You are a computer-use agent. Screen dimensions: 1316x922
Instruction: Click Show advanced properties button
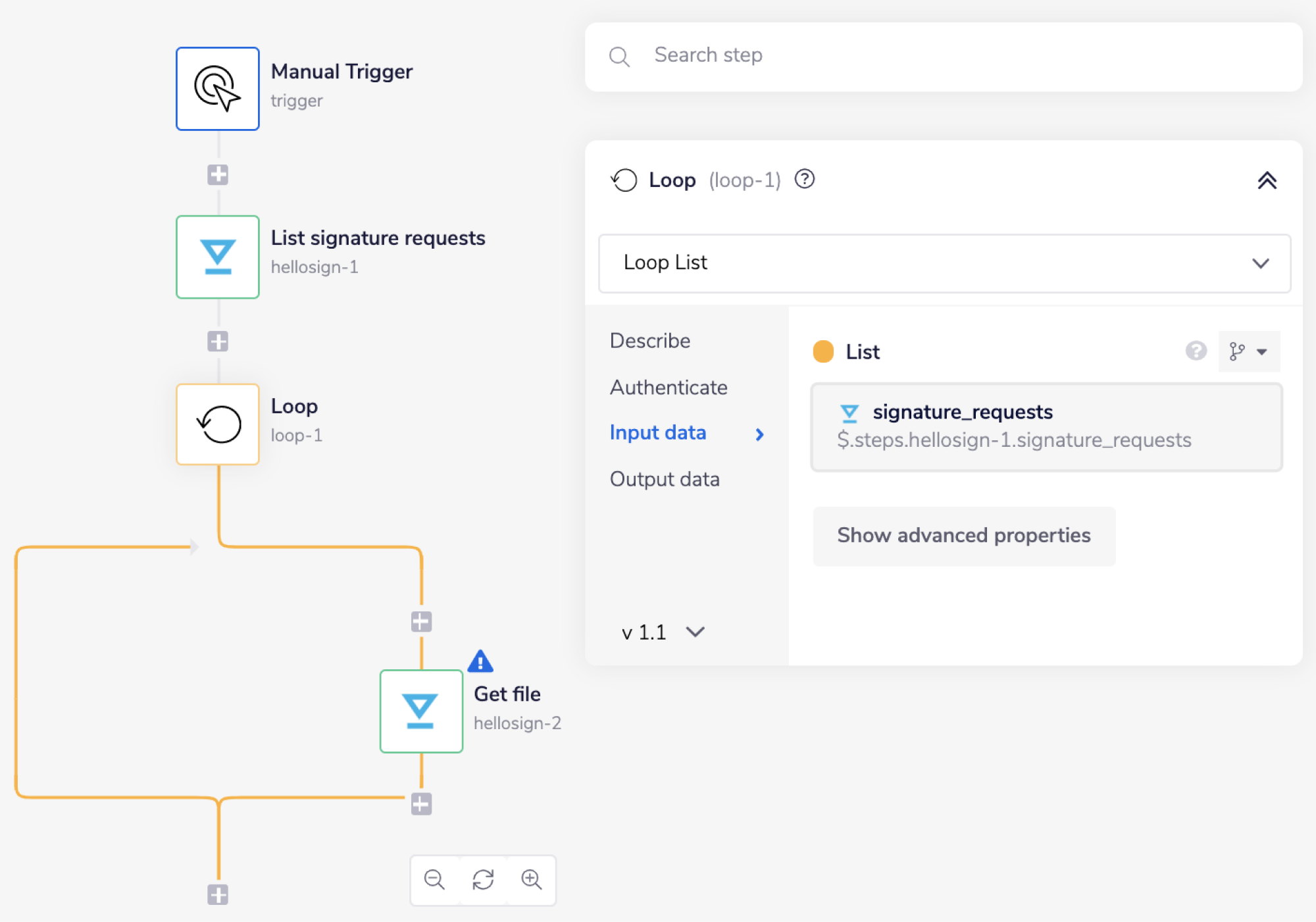963,536
